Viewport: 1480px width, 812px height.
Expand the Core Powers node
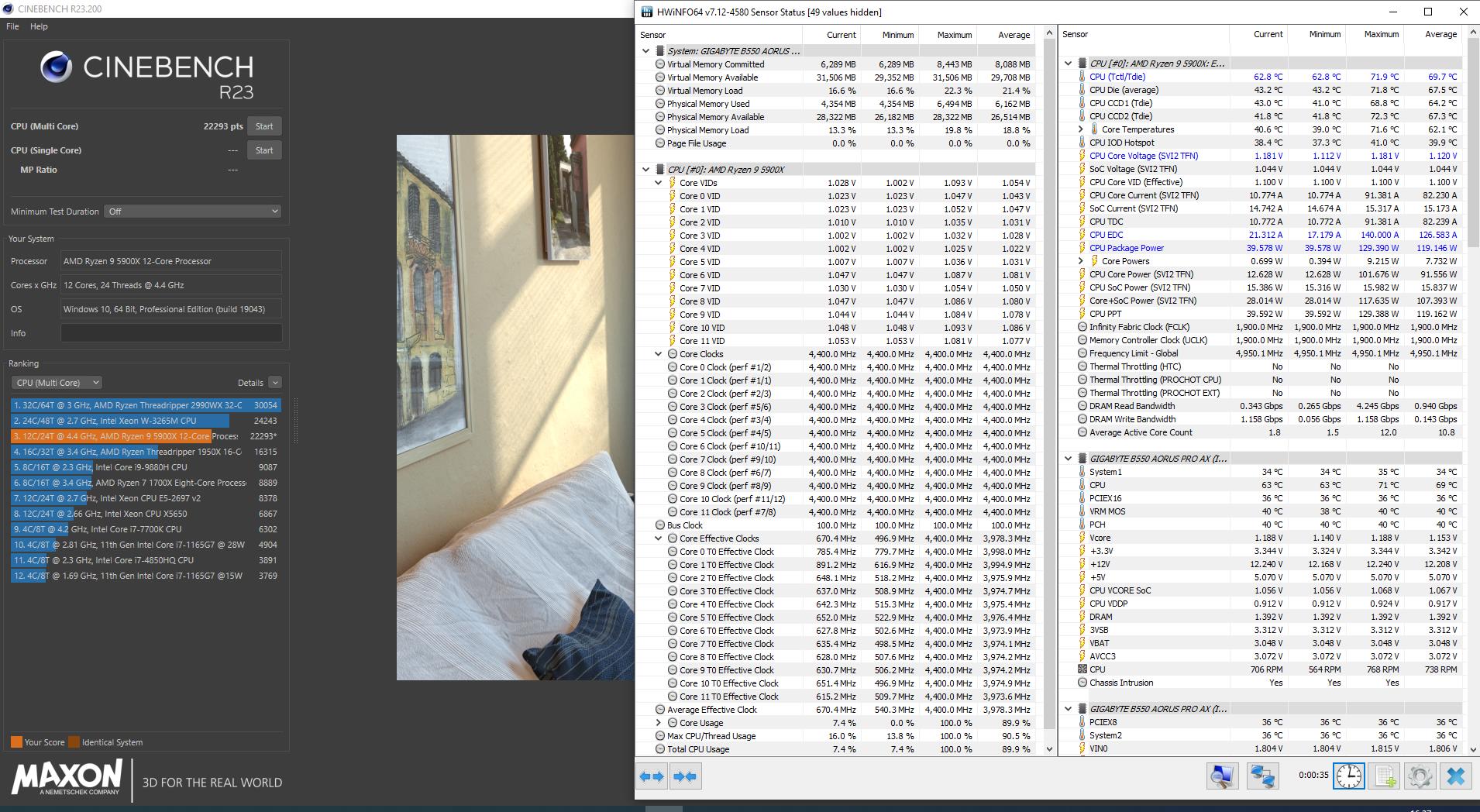tap(1081, 261)
